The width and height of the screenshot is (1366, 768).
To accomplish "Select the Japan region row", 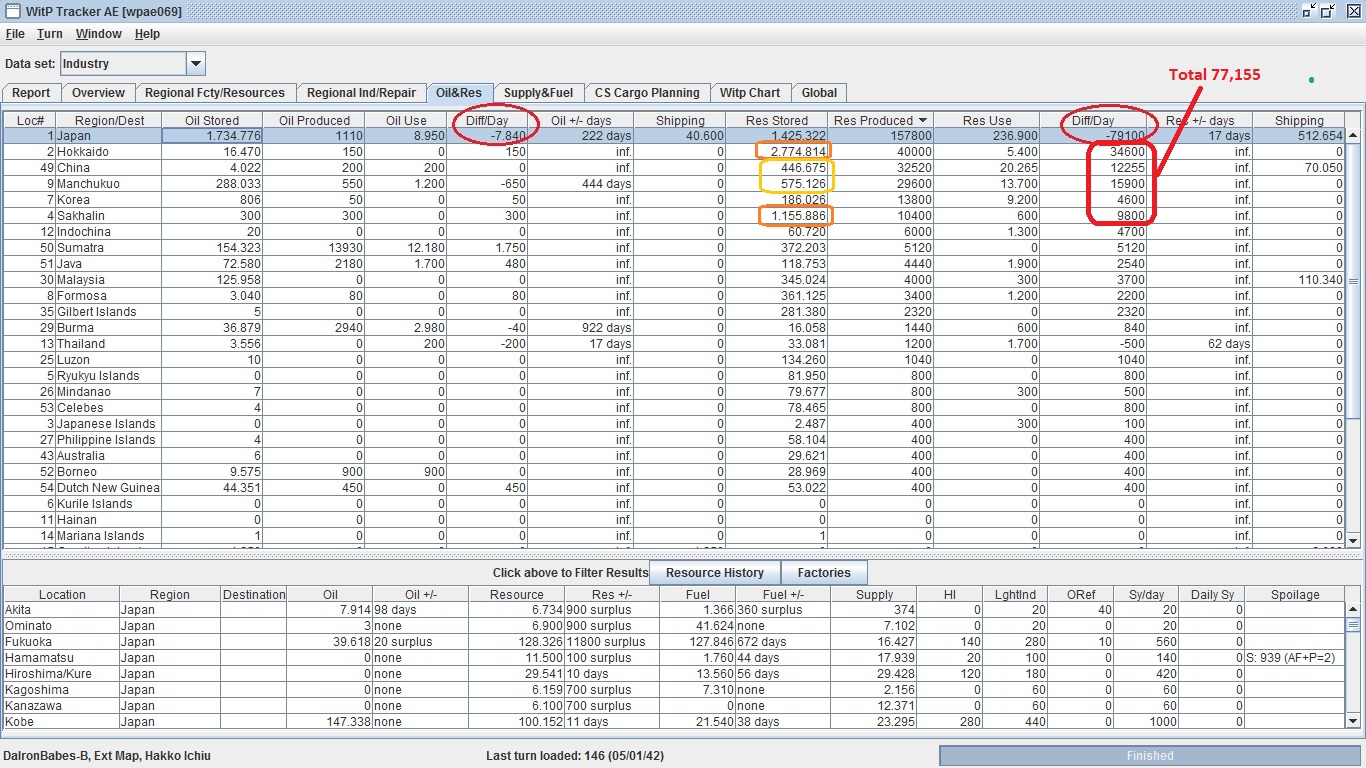I will (674, 136).
